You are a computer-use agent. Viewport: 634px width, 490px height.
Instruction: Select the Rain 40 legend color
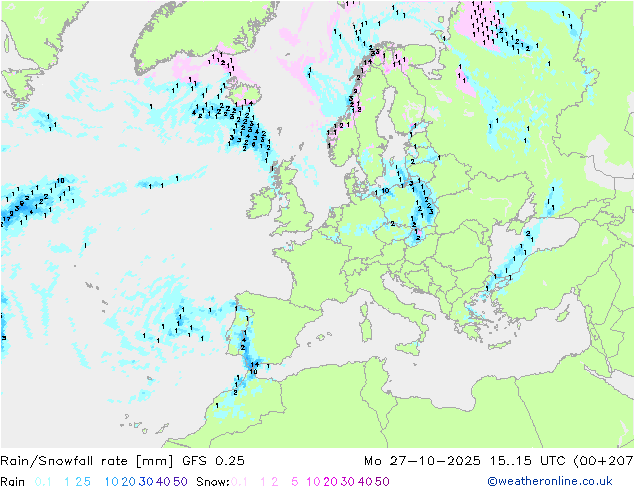pyautogui.click(x=163, y=482)
